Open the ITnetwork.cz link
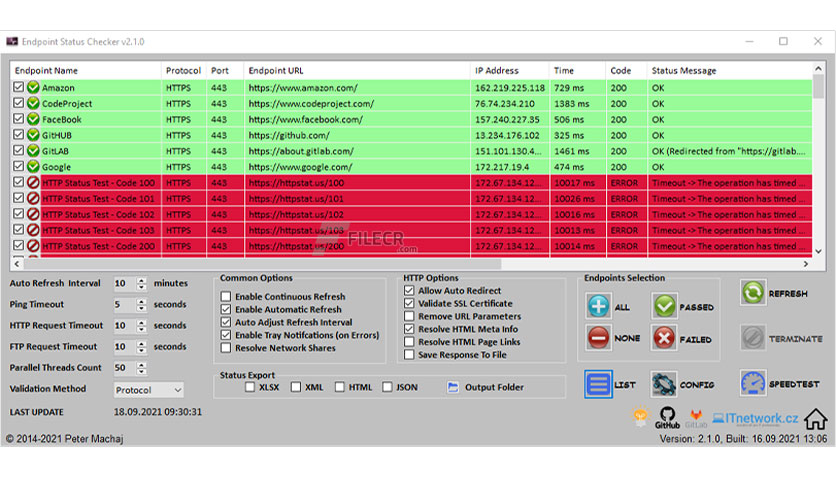This screenshot has height=484, width=836. pos(755,418)
